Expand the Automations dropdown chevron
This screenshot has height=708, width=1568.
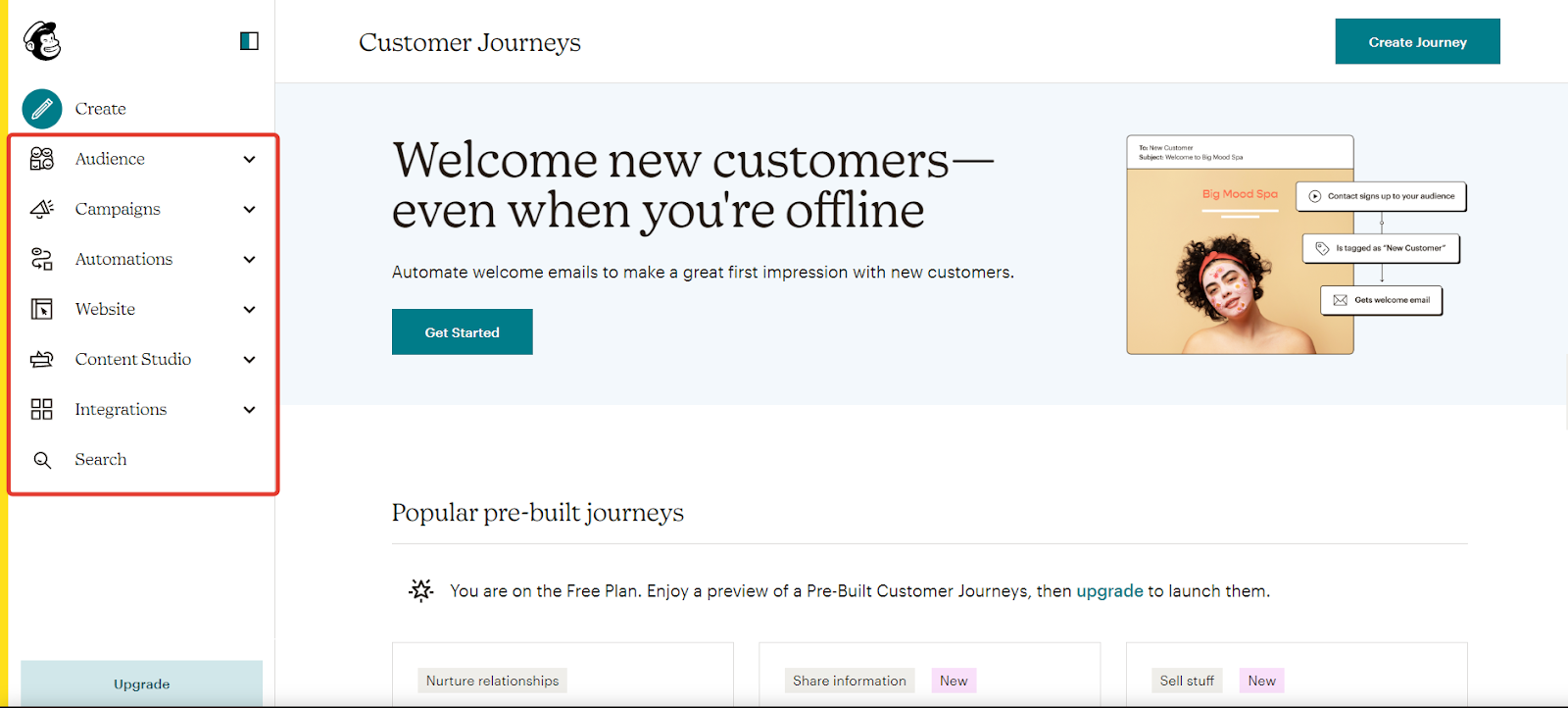point(250,259)
